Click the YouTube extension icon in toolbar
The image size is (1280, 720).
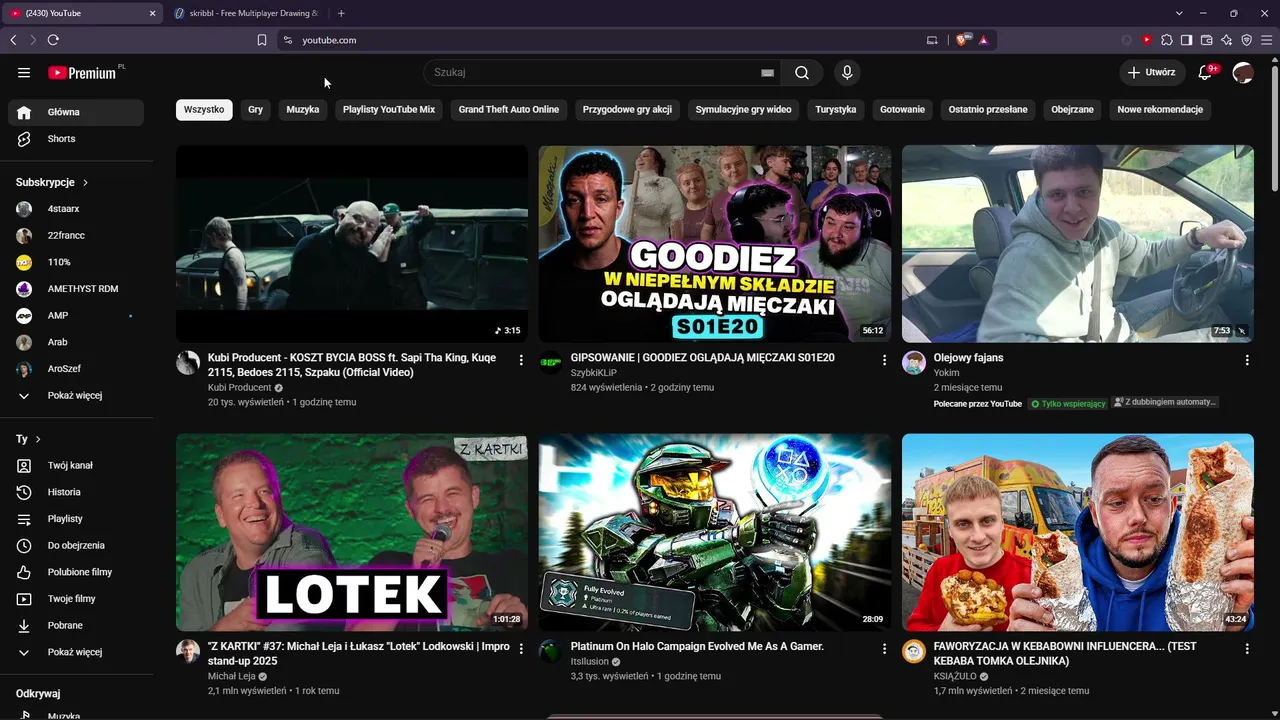click(1146, 40)
